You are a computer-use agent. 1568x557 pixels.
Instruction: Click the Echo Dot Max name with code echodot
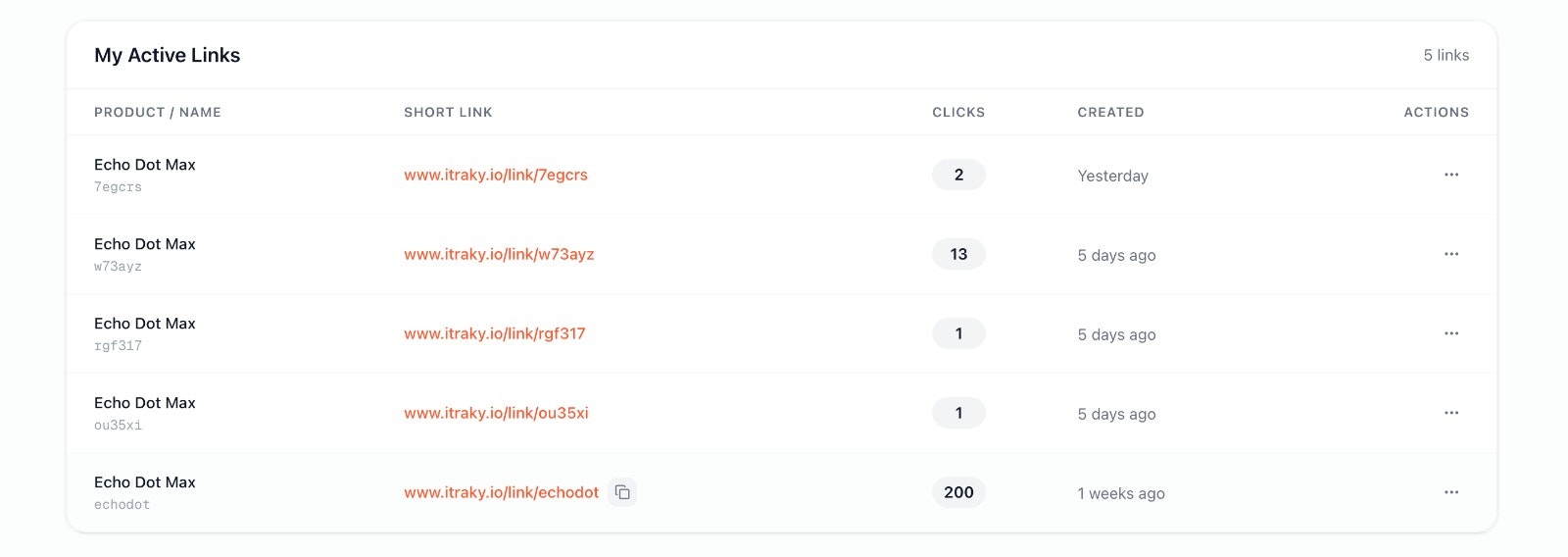click(145, 482)
